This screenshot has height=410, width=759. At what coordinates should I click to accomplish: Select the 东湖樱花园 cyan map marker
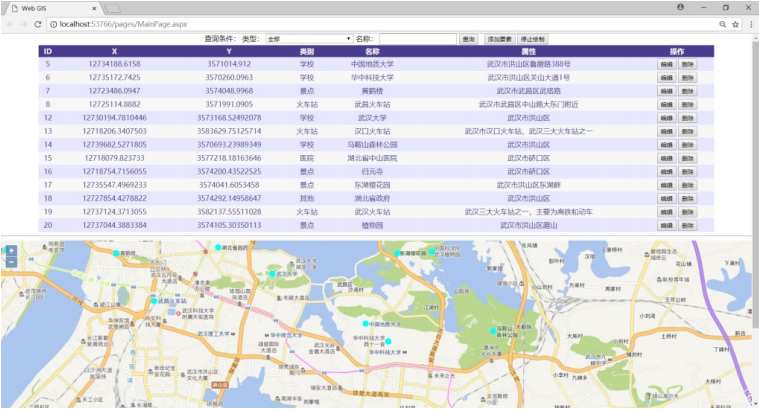click(x=397, y=253)
